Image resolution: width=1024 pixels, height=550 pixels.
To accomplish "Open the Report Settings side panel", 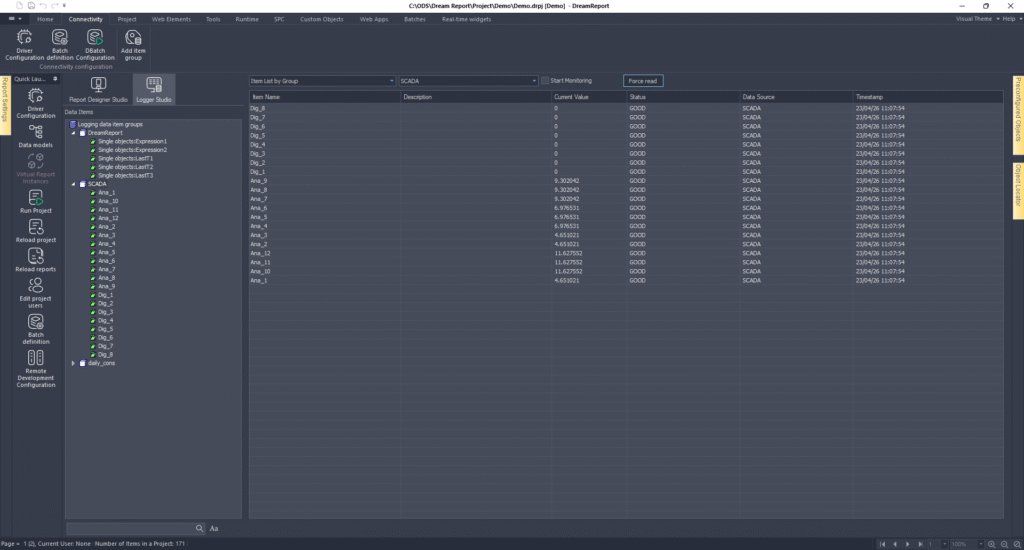I will tap(5, 105).
